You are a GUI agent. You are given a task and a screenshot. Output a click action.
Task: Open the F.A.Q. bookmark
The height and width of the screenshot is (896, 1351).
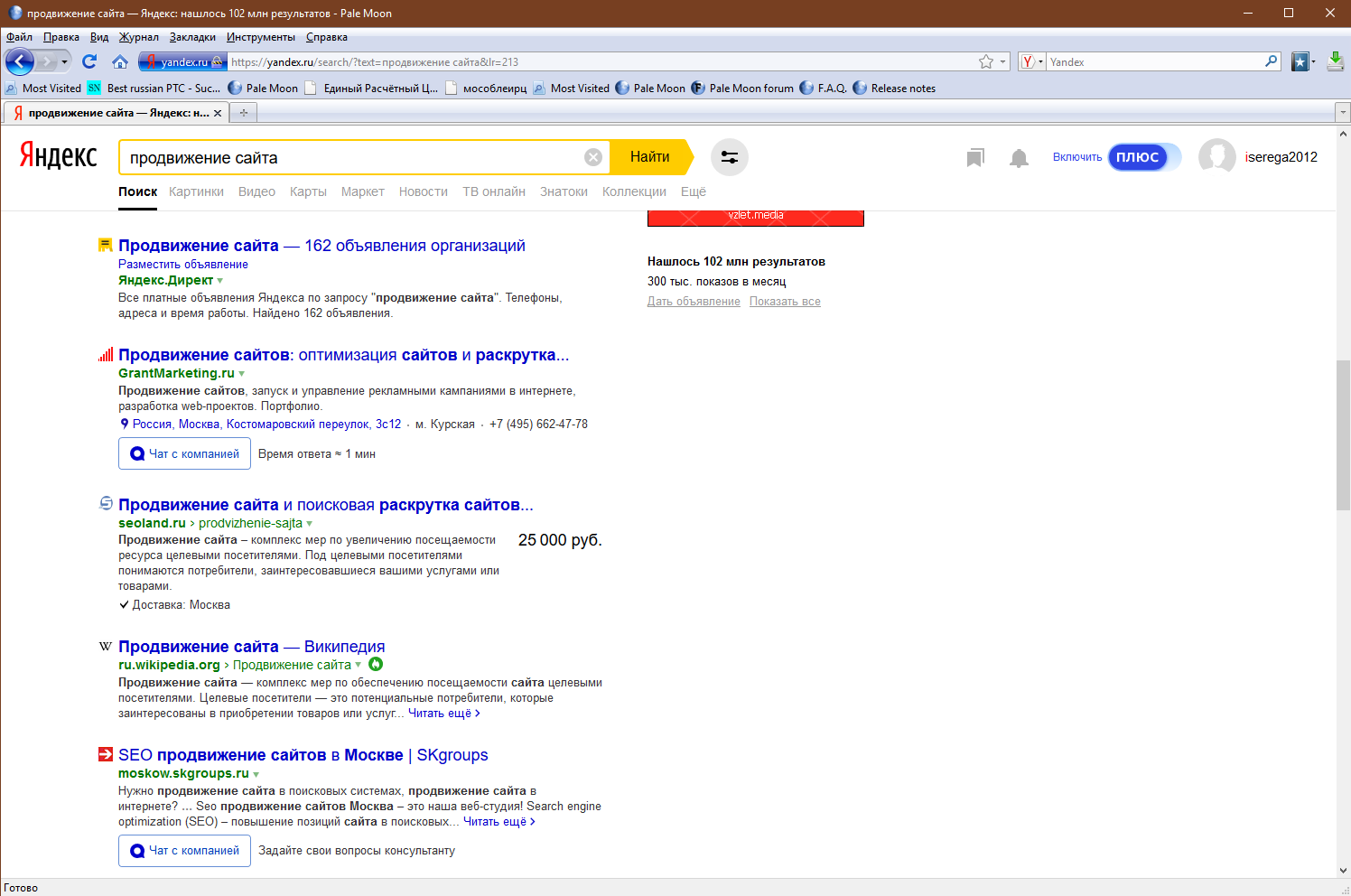(824, 88)
